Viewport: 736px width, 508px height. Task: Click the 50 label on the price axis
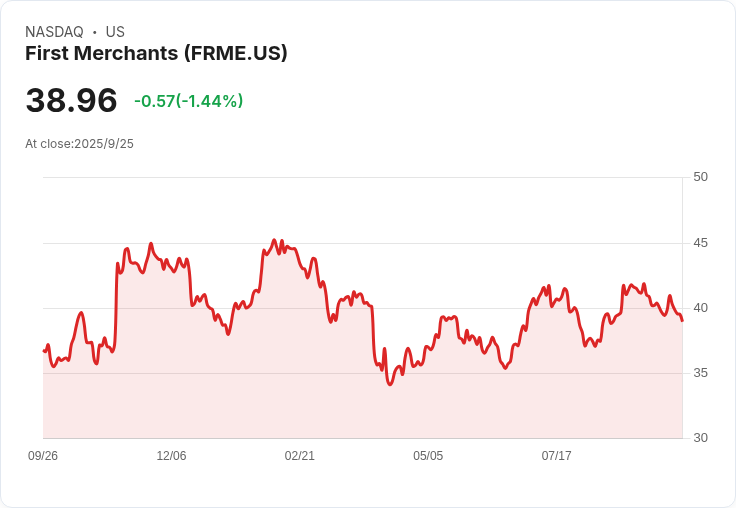click(700, 177)
